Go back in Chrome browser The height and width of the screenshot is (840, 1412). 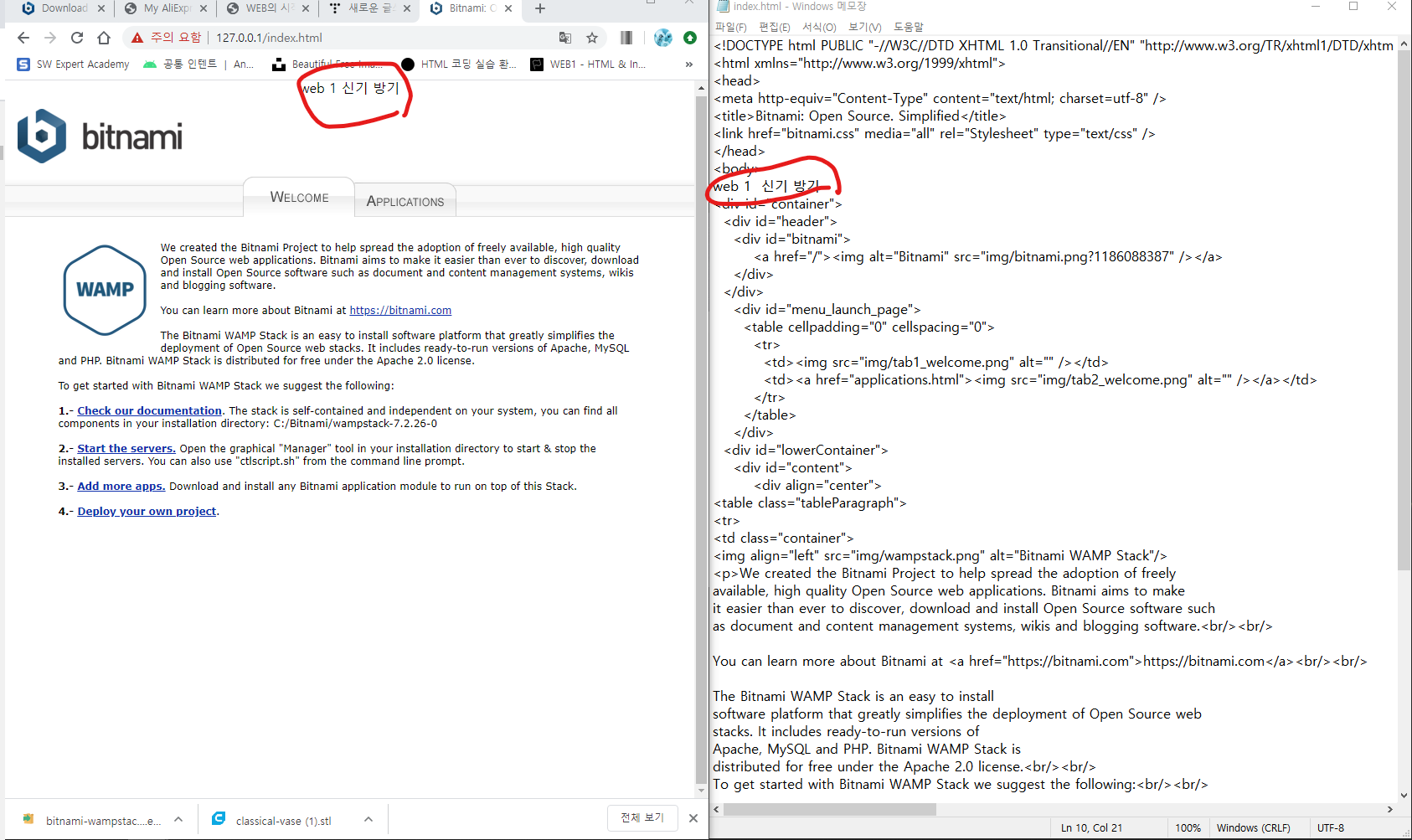click(23, 38)
